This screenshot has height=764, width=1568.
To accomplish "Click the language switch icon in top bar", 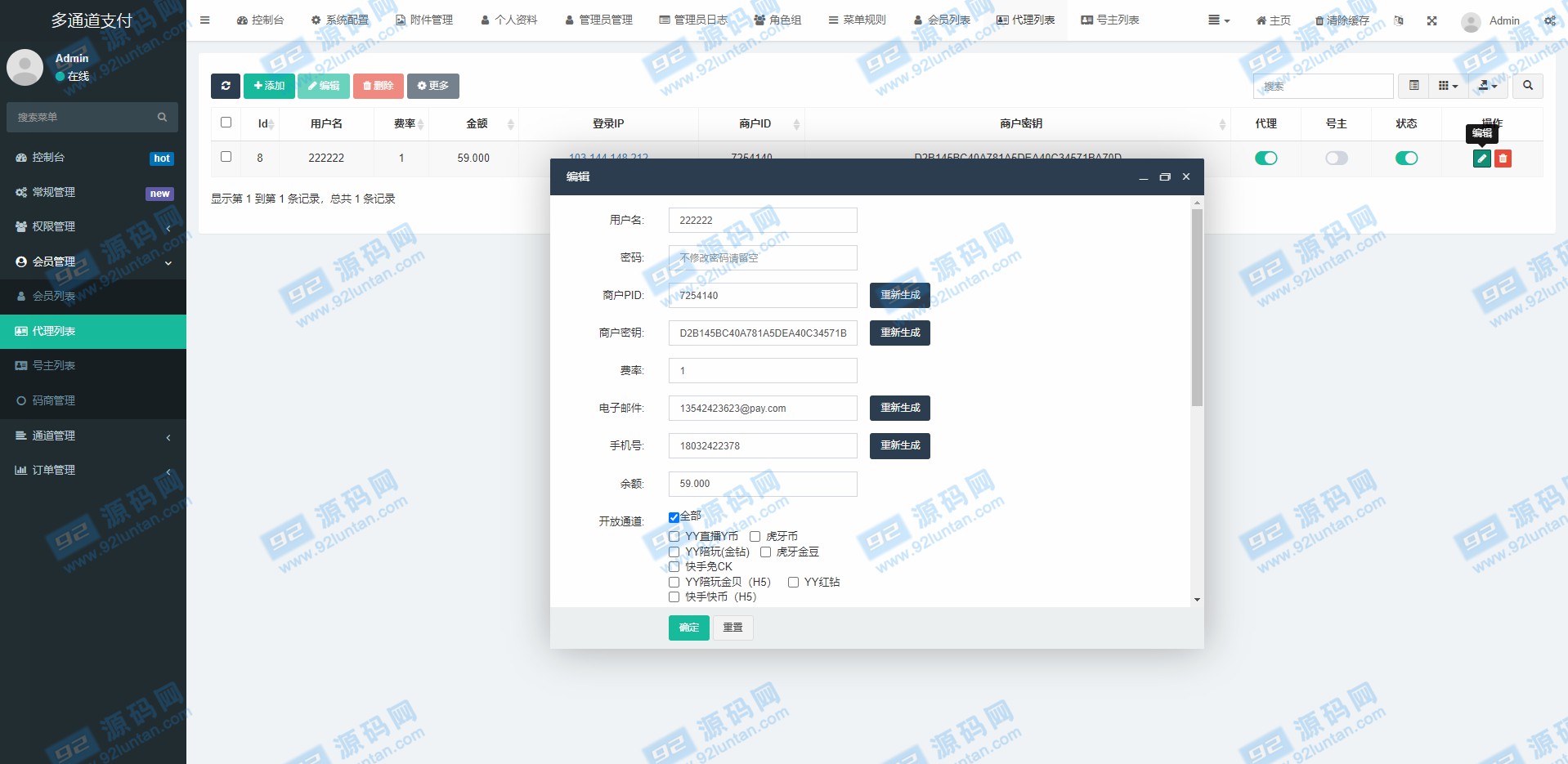I will 1399,20.
